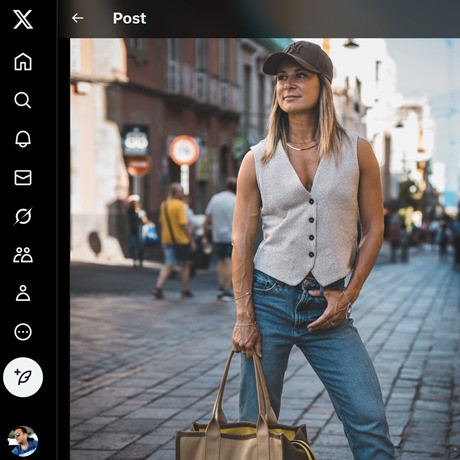Click the red round street sign
This screenshot has width=460, height=460.
tap(184, 150)
